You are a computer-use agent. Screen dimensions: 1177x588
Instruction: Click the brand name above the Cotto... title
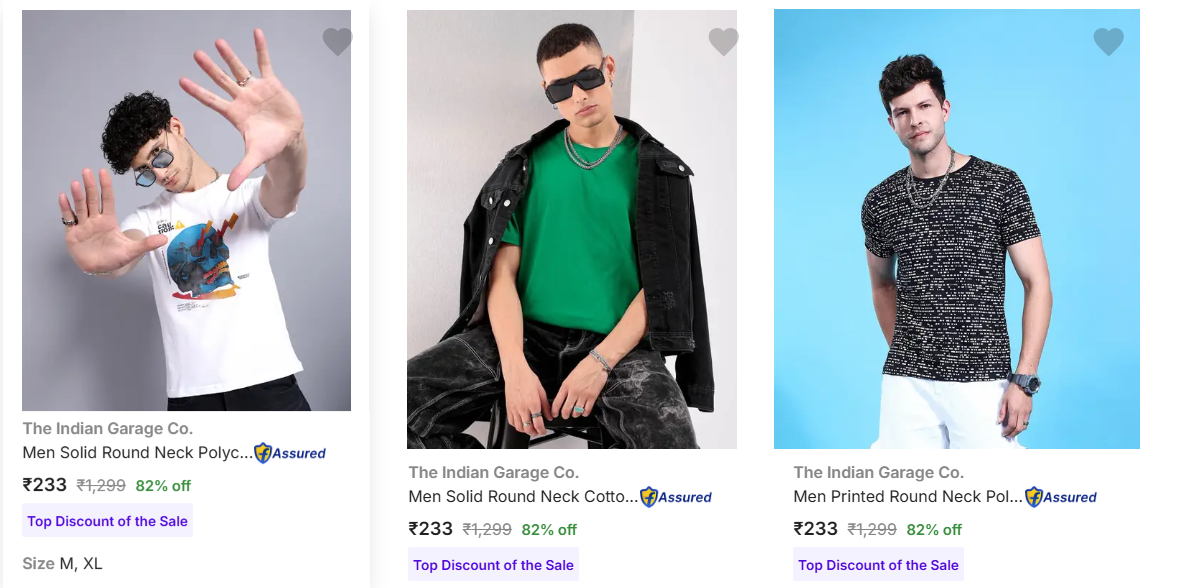pyautogui.click(x=493, y=473)
